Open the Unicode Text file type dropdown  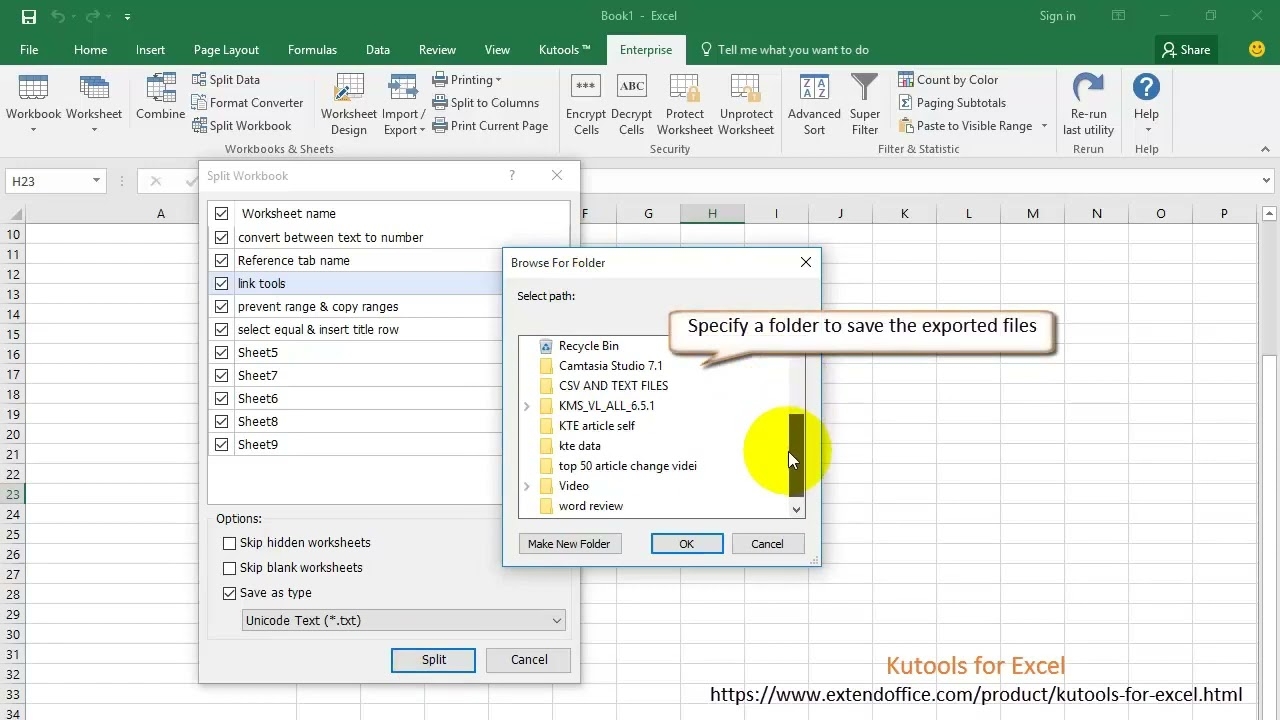[x=557, y=621]
